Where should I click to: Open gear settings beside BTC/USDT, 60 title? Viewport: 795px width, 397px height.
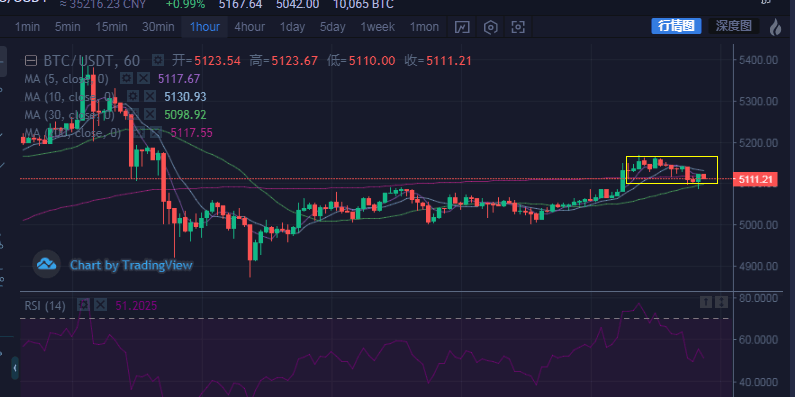click(x=158, y=61)
